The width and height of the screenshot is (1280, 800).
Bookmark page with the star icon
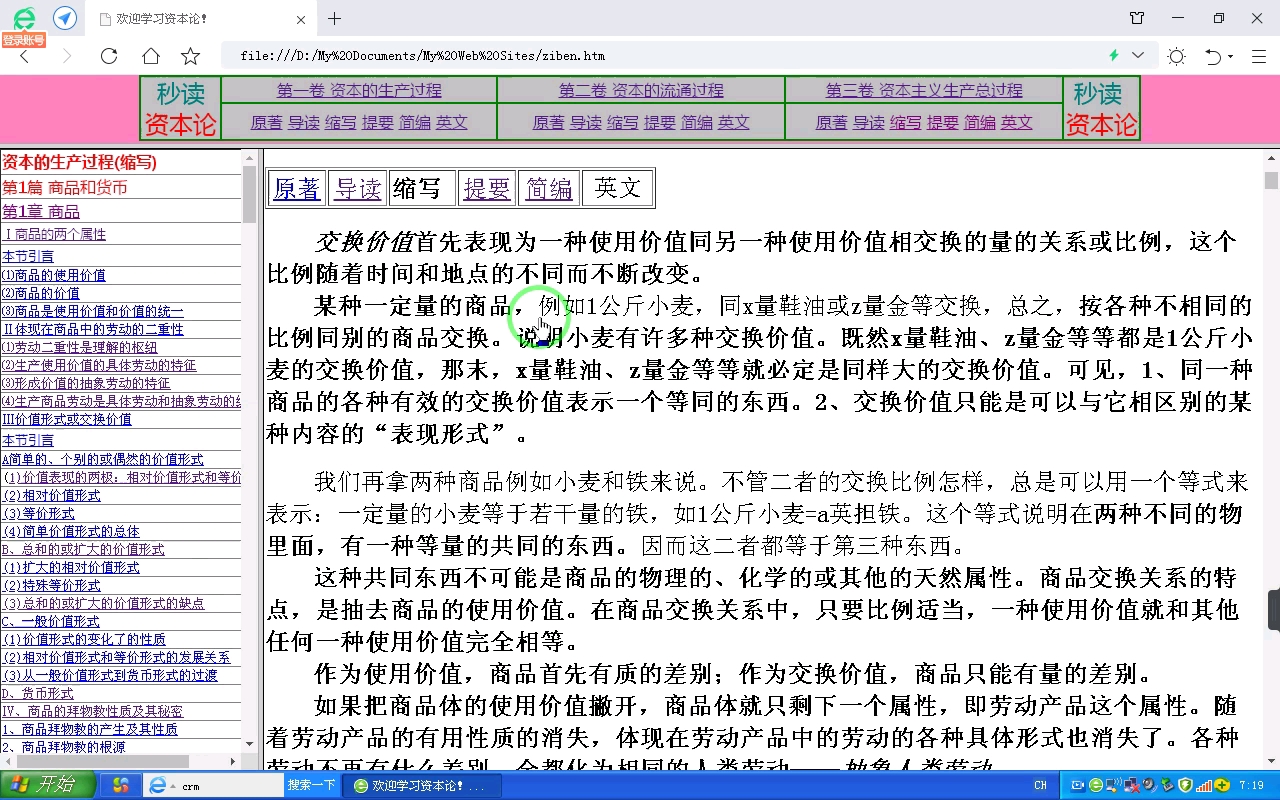(x=190, y=56)
